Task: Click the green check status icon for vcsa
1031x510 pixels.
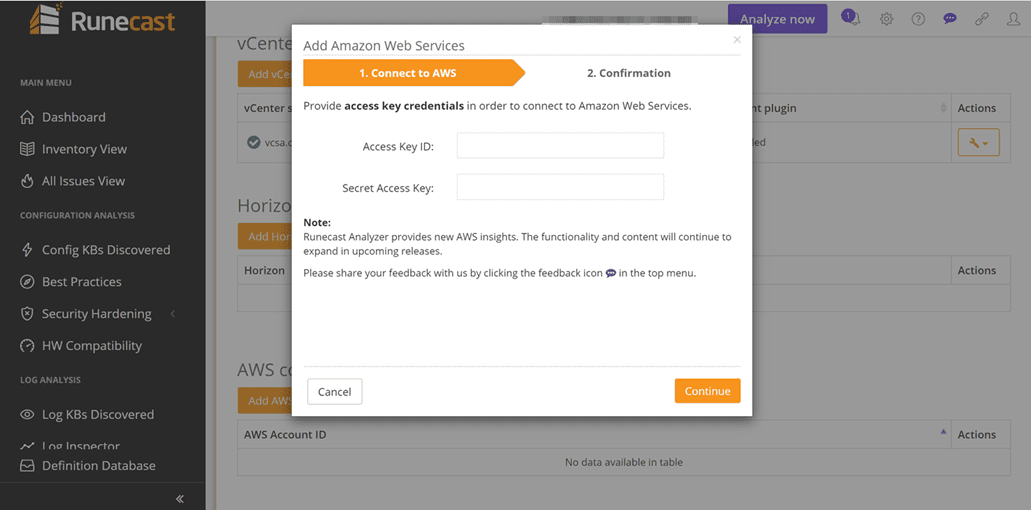Action: point(253,142)
